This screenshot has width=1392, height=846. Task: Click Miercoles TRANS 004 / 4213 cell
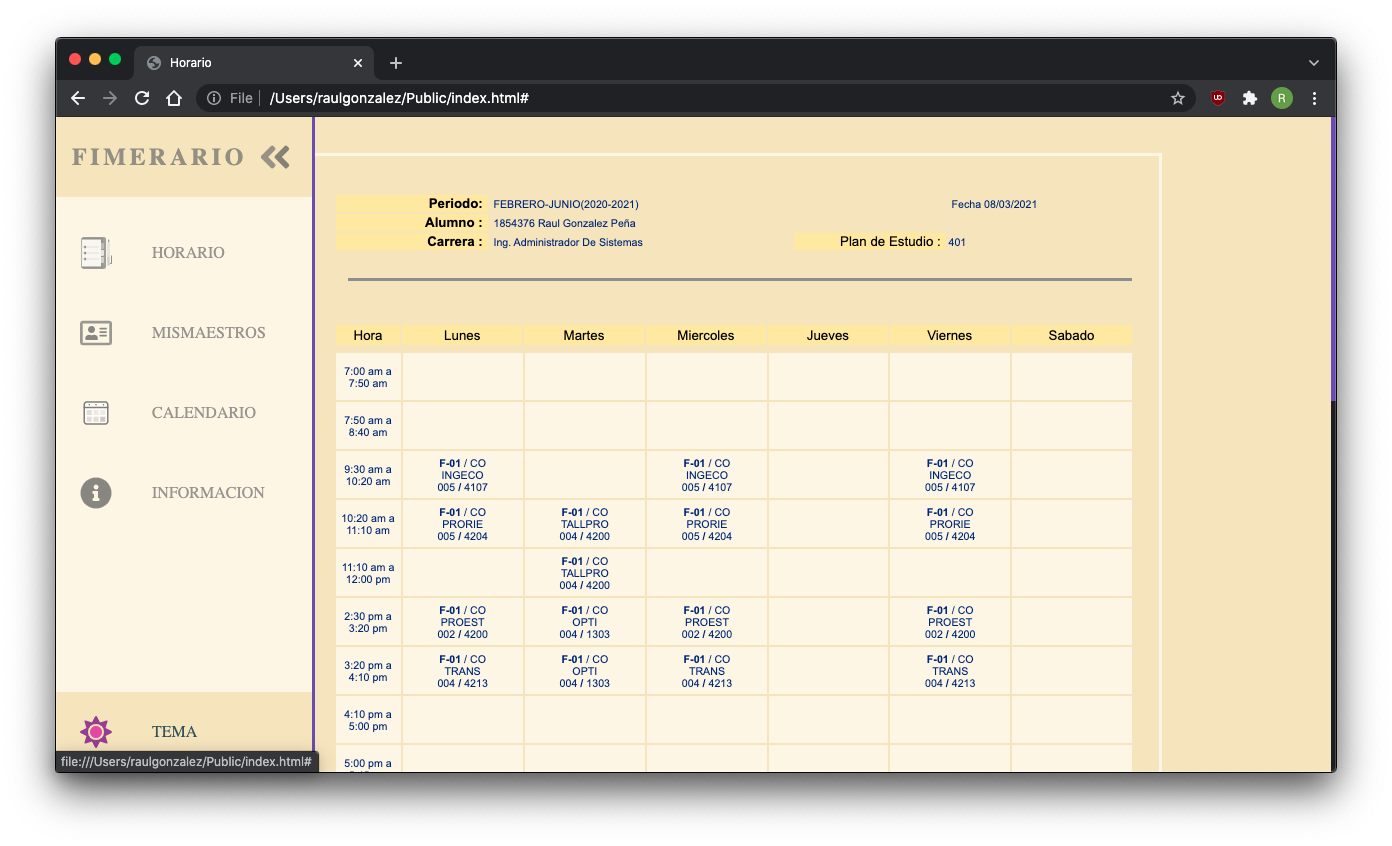tap(706, 671)
